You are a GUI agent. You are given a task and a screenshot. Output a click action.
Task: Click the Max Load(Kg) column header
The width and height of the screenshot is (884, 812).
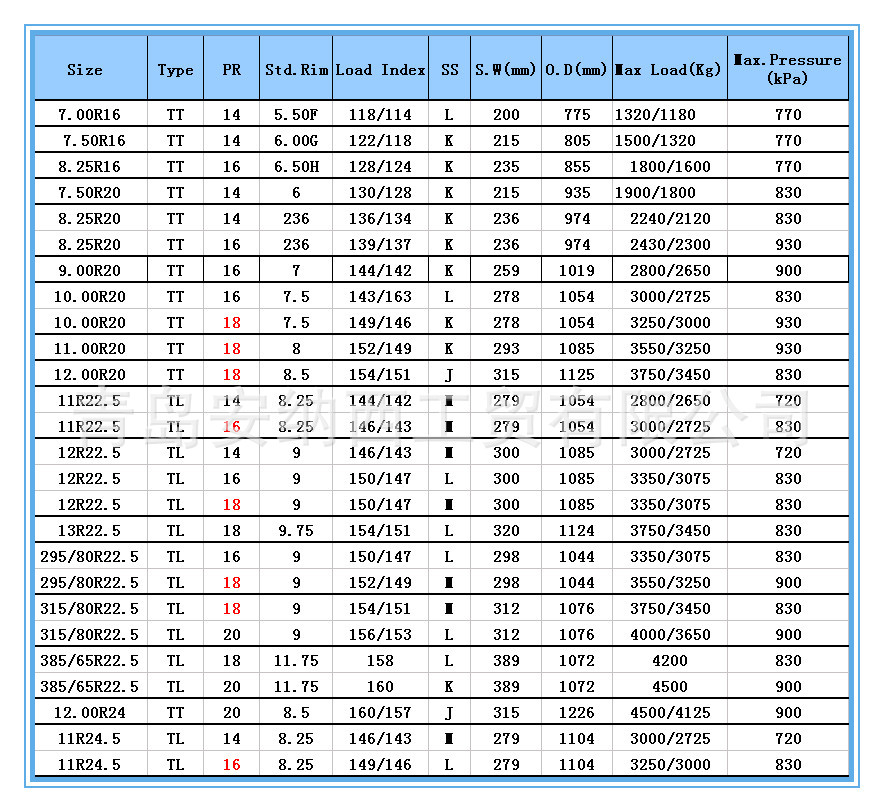coord(669,70)
